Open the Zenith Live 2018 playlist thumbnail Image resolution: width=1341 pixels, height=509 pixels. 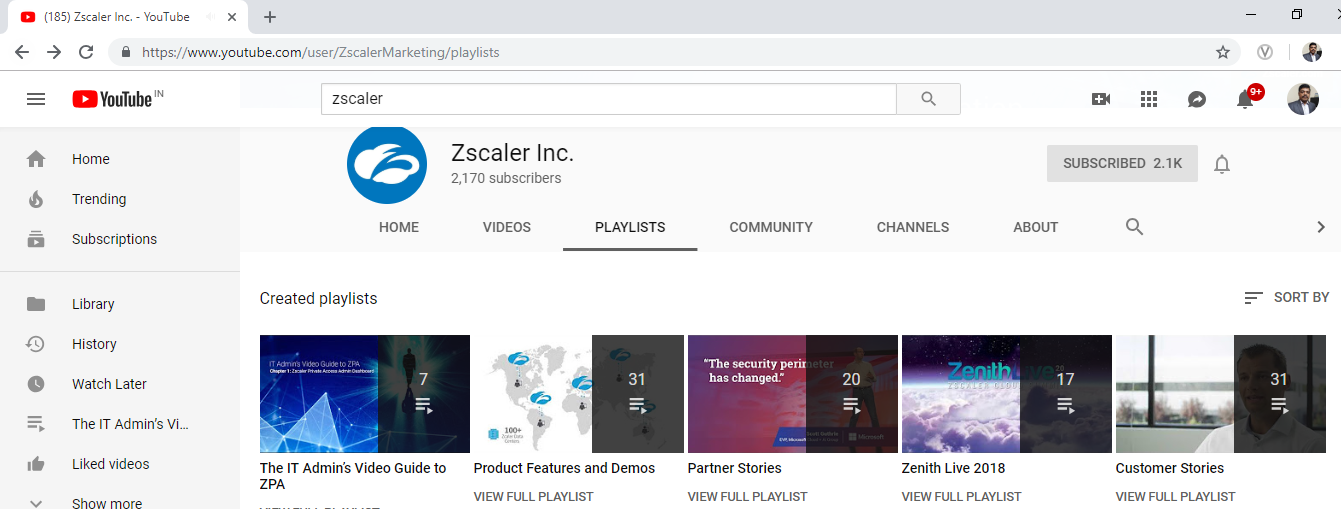tap(1006, 394)
